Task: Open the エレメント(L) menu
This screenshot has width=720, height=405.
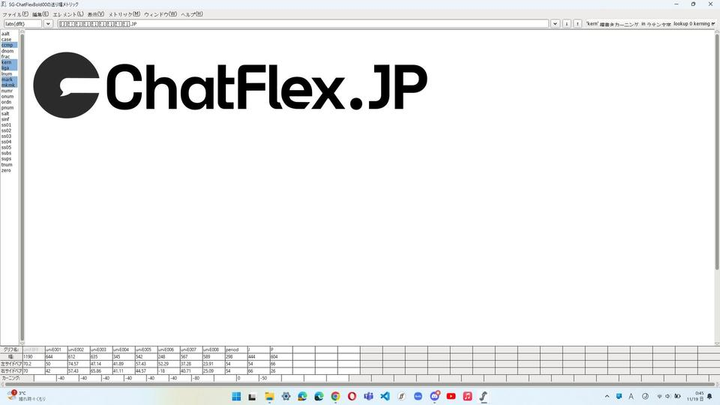Action: [x=68, y=14]
